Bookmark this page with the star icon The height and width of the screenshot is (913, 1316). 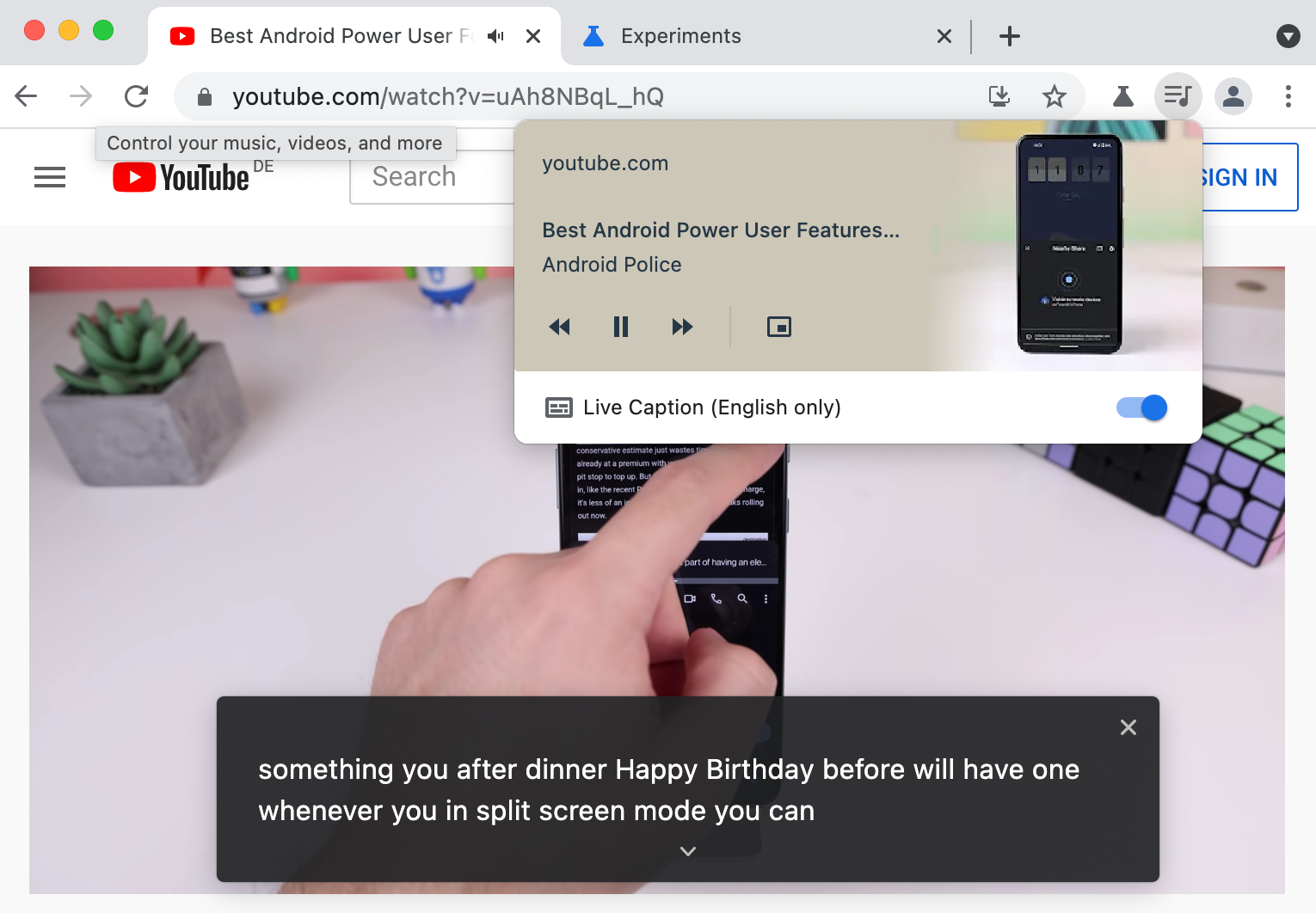click(1054, 96)
